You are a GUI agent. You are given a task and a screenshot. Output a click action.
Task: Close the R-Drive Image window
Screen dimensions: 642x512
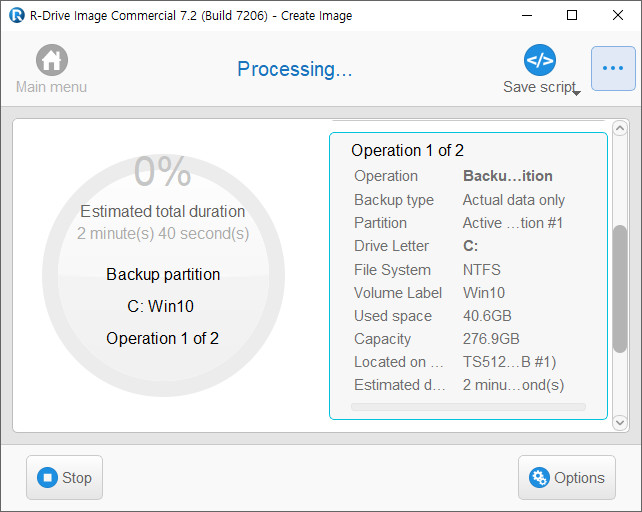click(618, 16)
